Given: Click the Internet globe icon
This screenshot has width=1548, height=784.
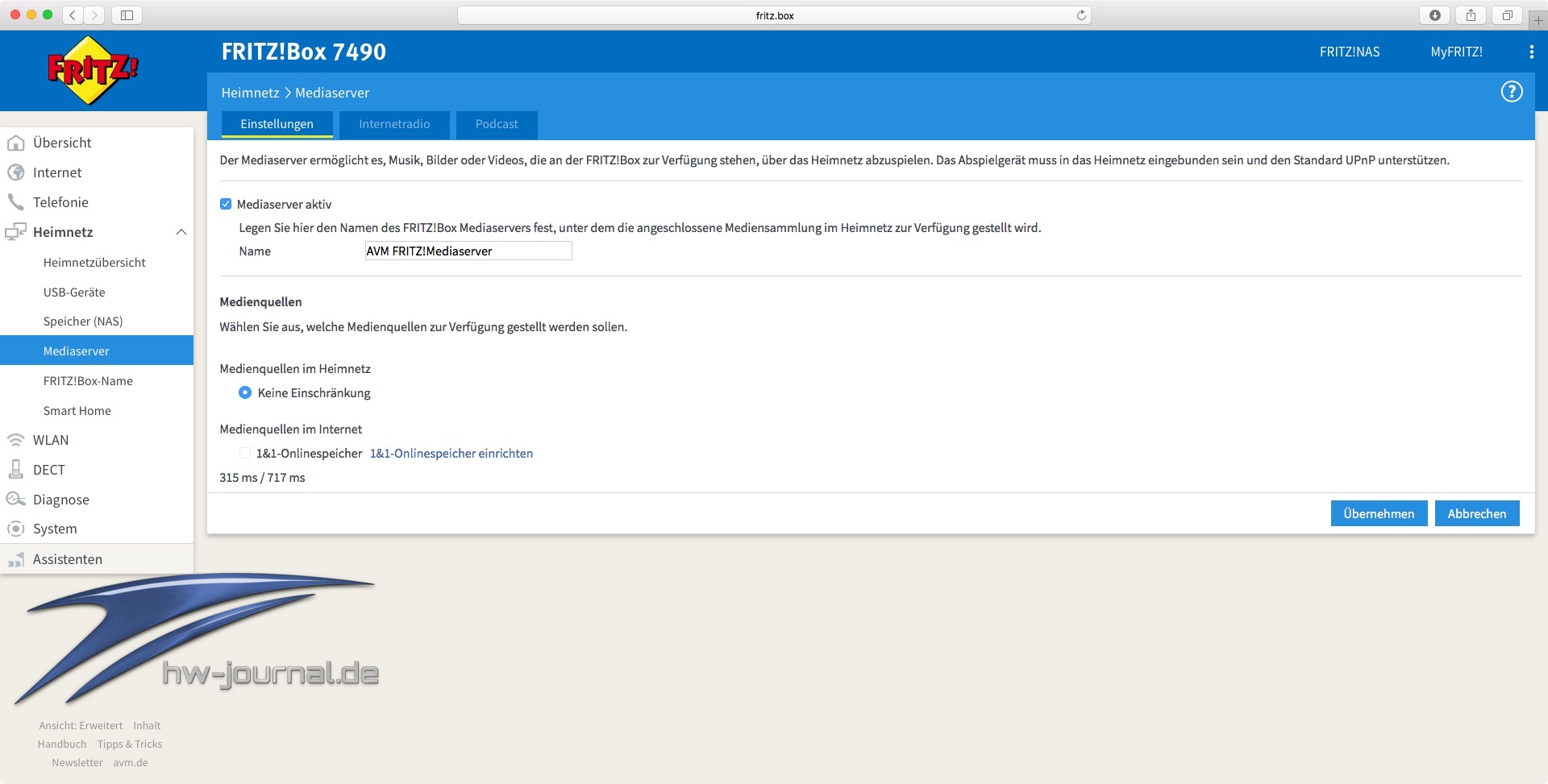Looking at the screenshot, I should click(x=15, y=172).
